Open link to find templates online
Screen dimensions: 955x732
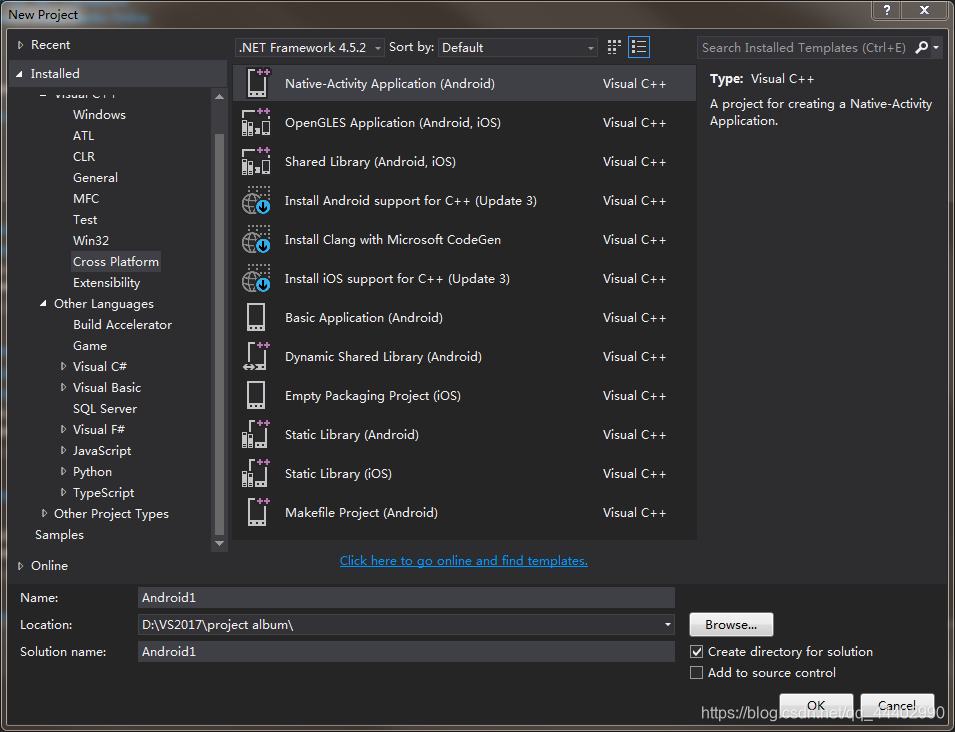[x=463, y=560]
